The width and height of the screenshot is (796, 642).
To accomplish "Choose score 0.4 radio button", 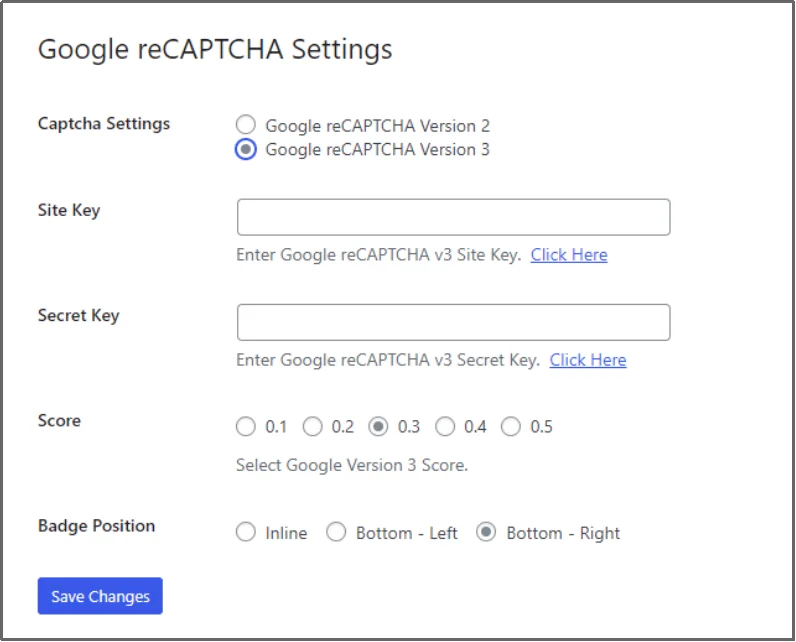I will tap(445, 426).
